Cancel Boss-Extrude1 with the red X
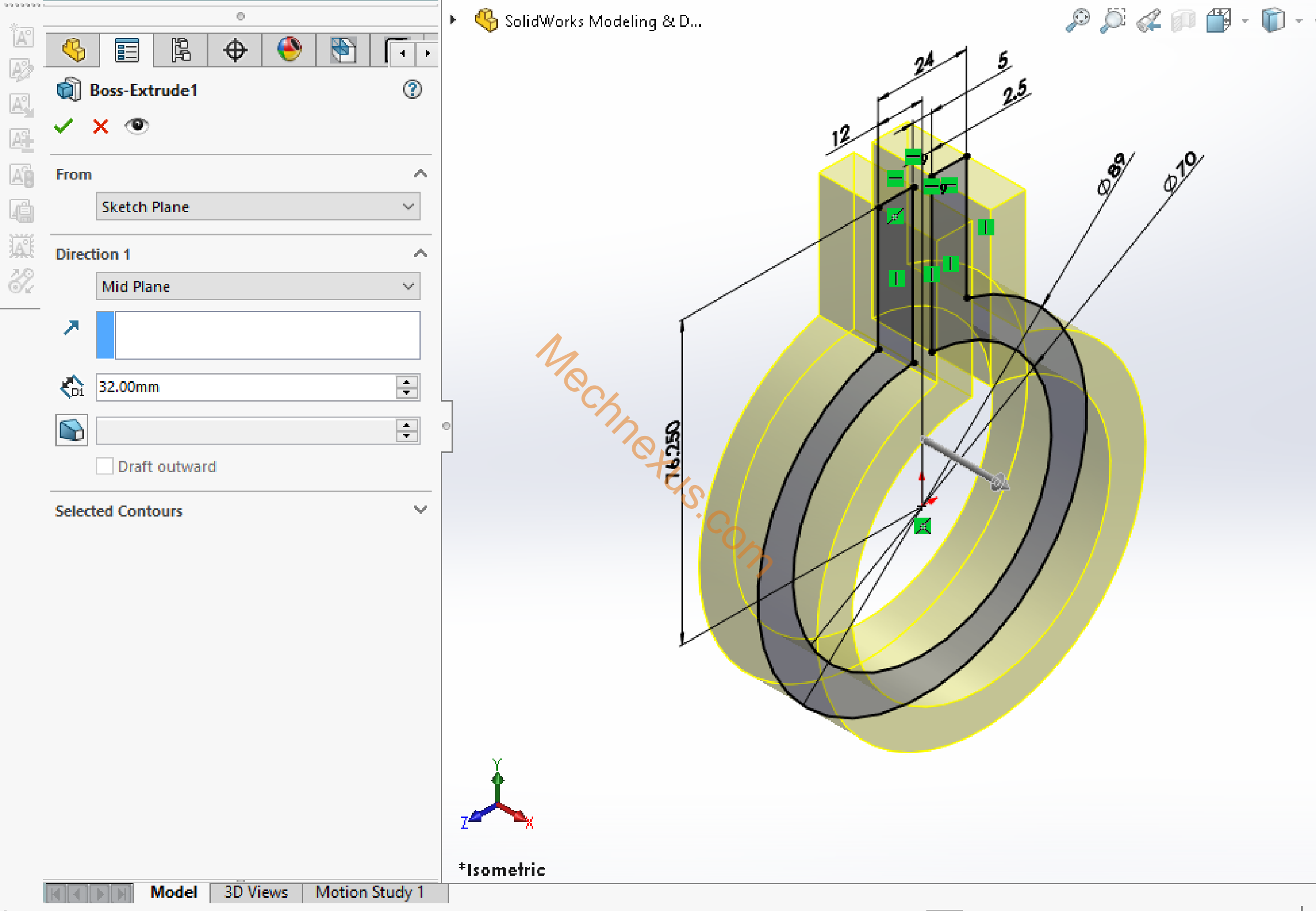1316x911 pixels. point(101,125)
